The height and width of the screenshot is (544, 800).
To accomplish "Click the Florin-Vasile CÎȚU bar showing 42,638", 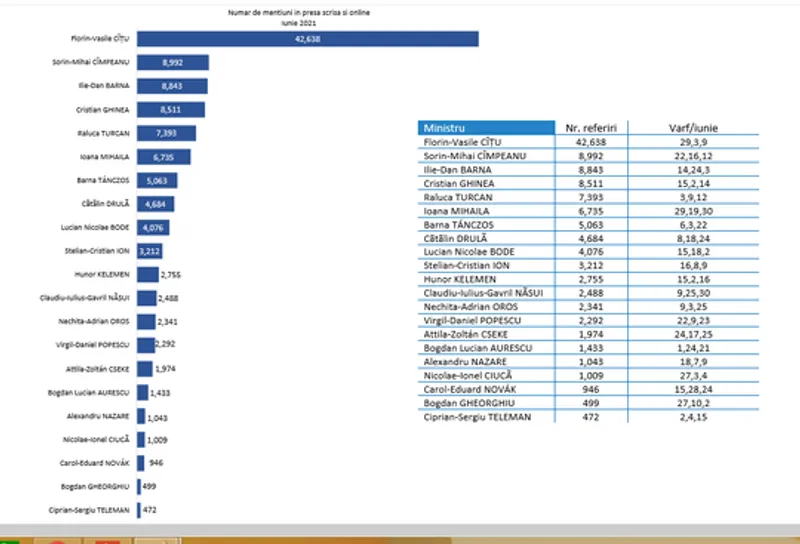I will point(307,39).
